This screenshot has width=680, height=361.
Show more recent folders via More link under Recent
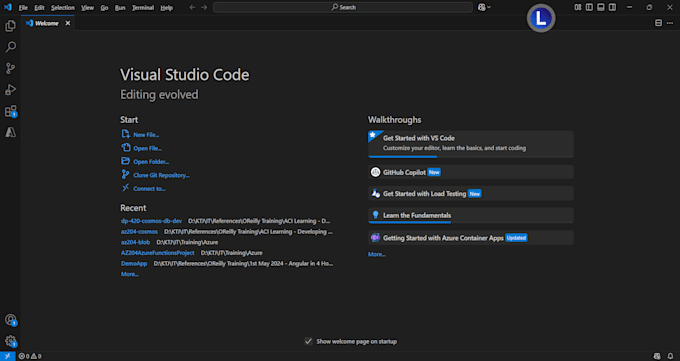pos(130,274)
